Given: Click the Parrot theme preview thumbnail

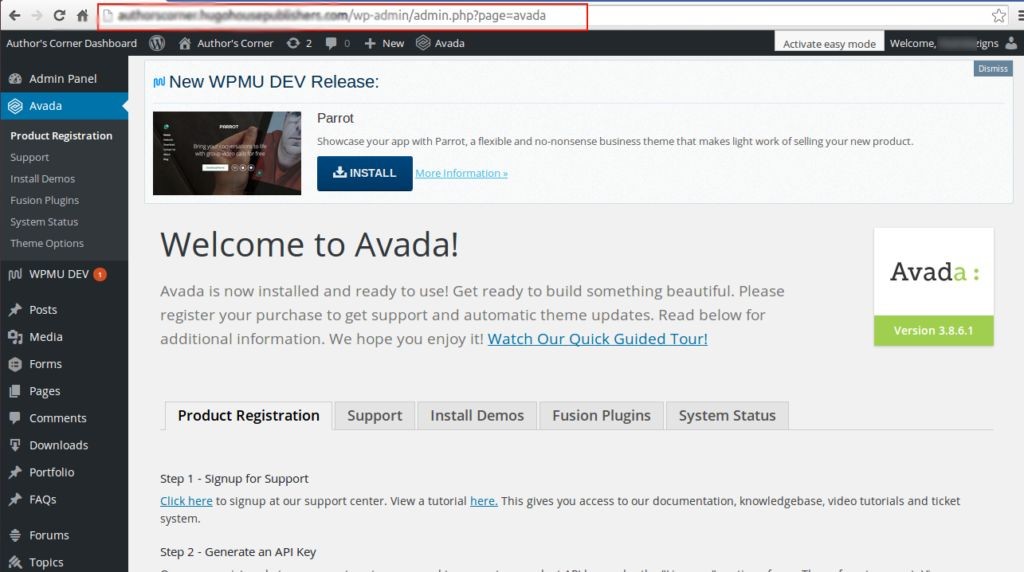Looking at the screenshot, I should [x=227, y=153].
